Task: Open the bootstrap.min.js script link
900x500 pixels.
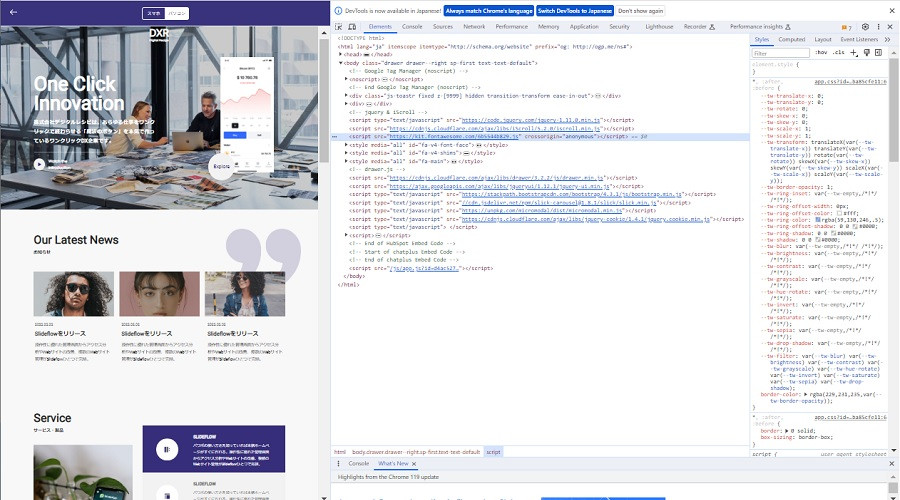Action: pyautogui.click(x=572, y=195)
